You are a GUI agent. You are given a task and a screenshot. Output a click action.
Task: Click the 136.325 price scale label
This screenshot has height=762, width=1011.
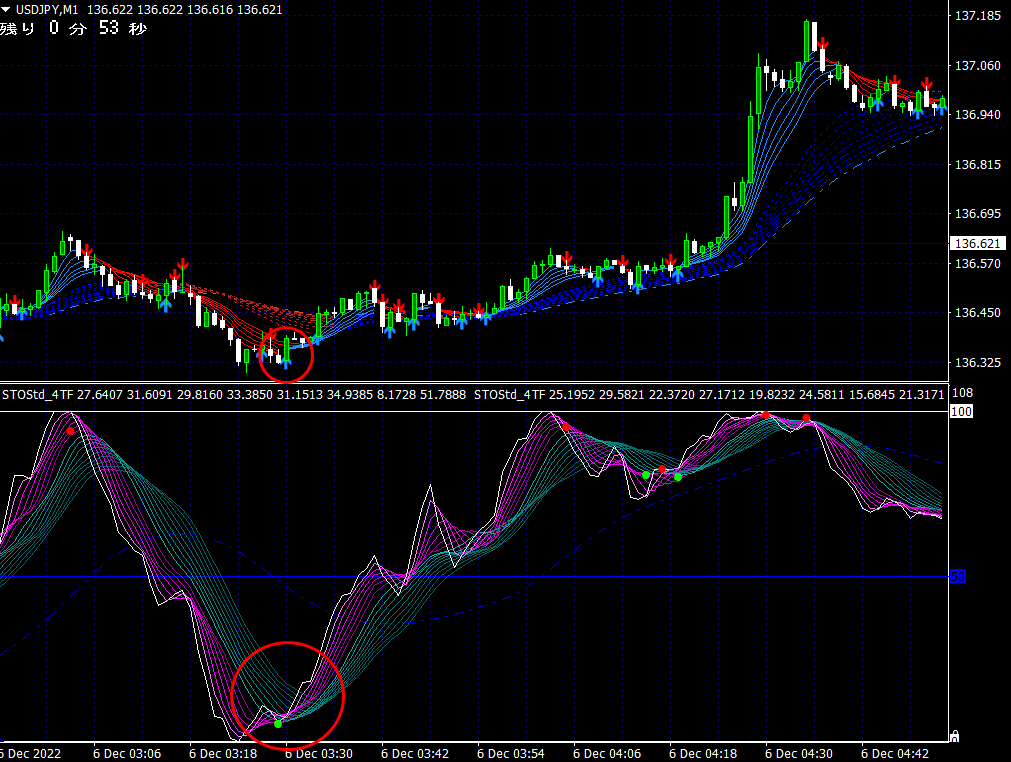[979, 362]
